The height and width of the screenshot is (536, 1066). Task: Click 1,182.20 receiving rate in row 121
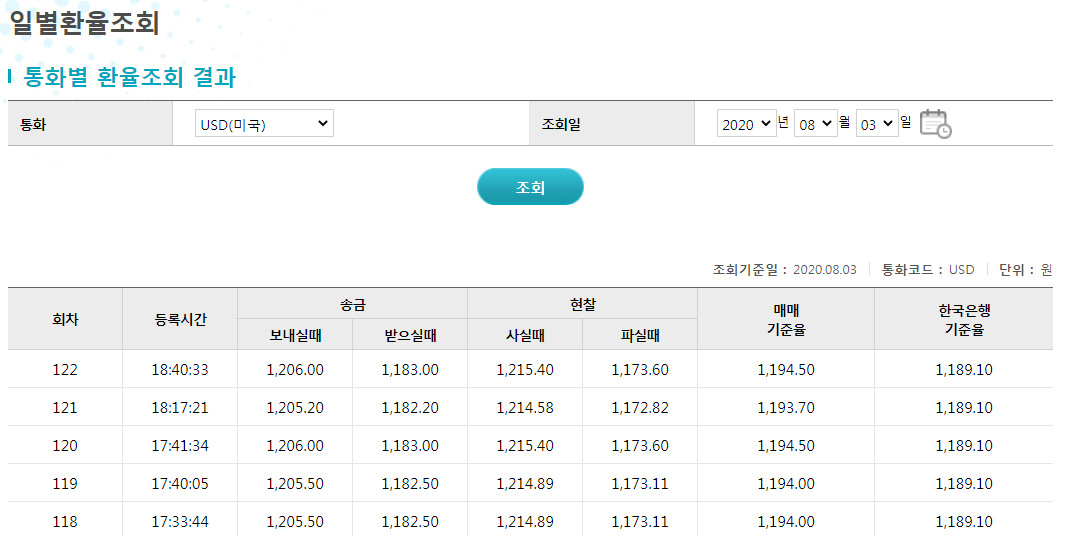coord(410,407)
